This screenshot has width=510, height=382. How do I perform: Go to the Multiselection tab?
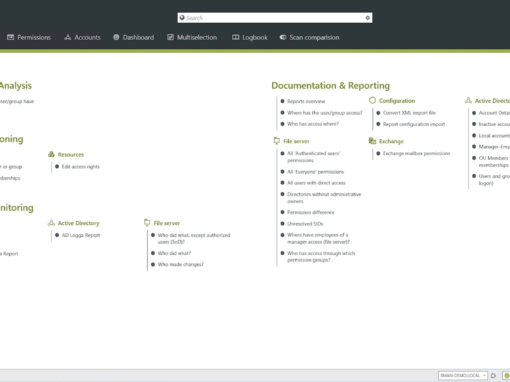click(x=192, y=37)
